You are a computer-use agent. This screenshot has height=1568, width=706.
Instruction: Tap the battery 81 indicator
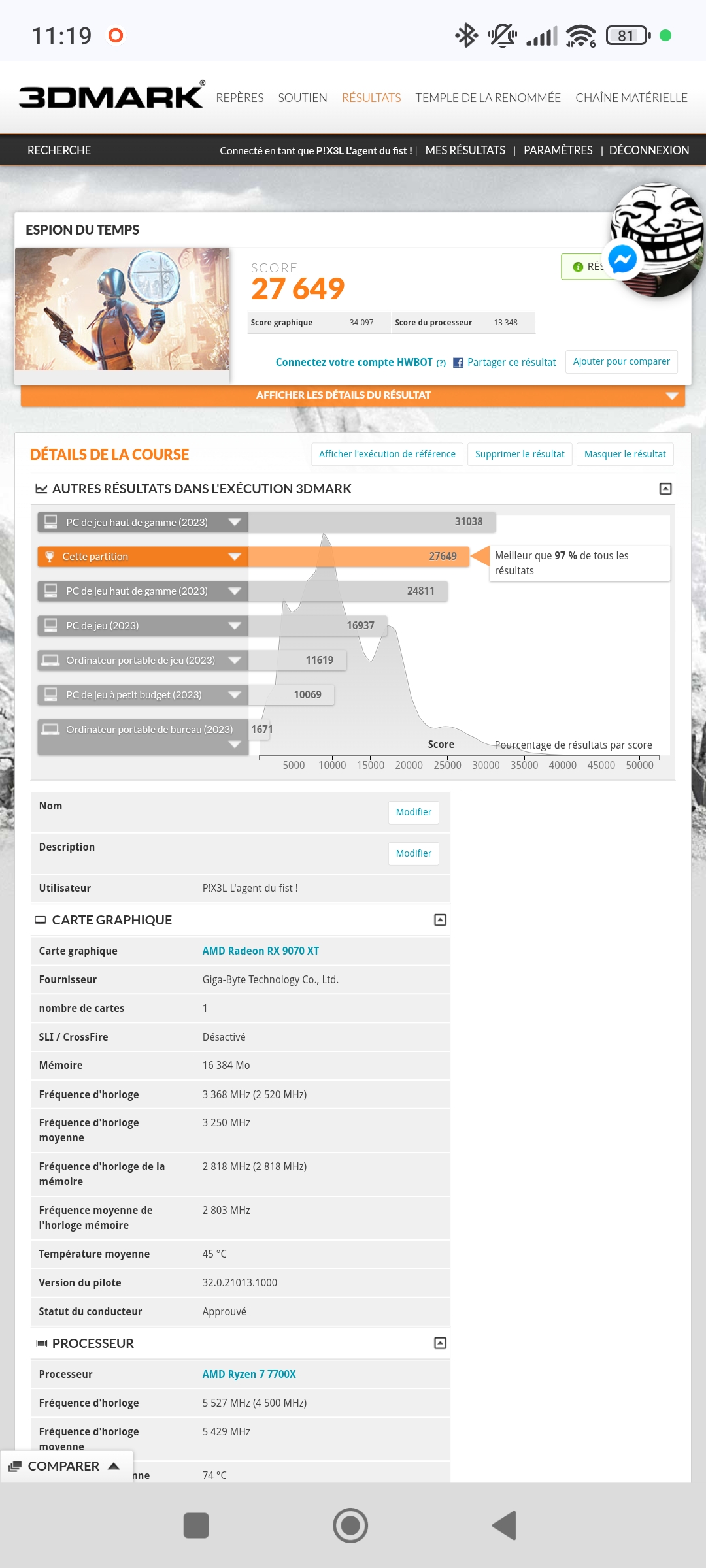[x=628, y=35]
